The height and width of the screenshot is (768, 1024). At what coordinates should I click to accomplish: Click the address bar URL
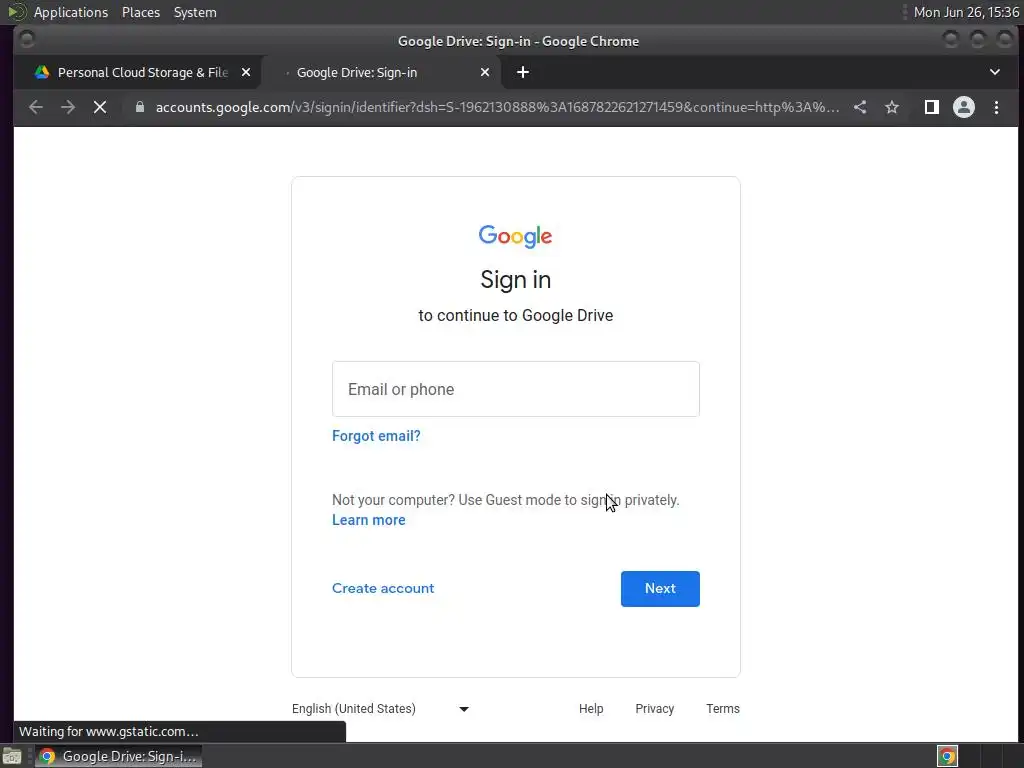pyautogui.click(x=498, y=107)
